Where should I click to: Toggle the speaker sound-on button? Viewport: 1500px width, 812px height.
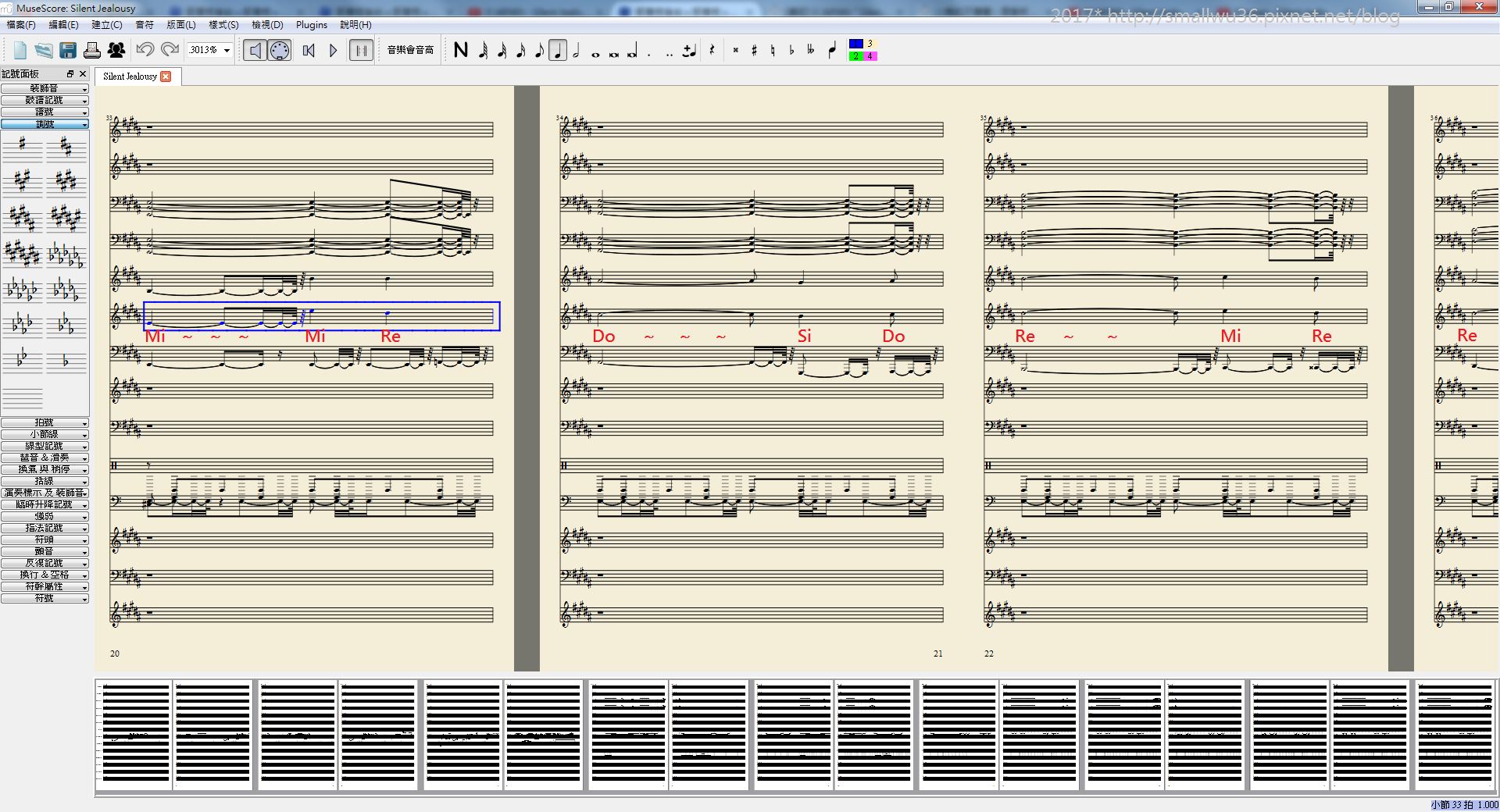(255, 50)
